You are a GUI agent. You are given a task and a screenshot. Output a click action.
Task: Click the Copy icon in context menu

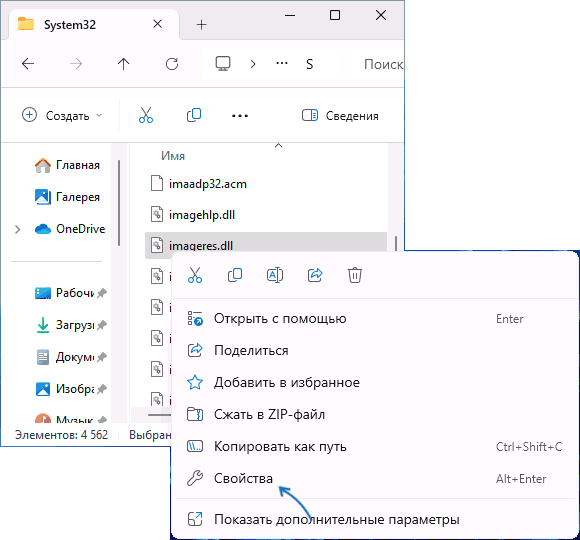tap(235, 275)
